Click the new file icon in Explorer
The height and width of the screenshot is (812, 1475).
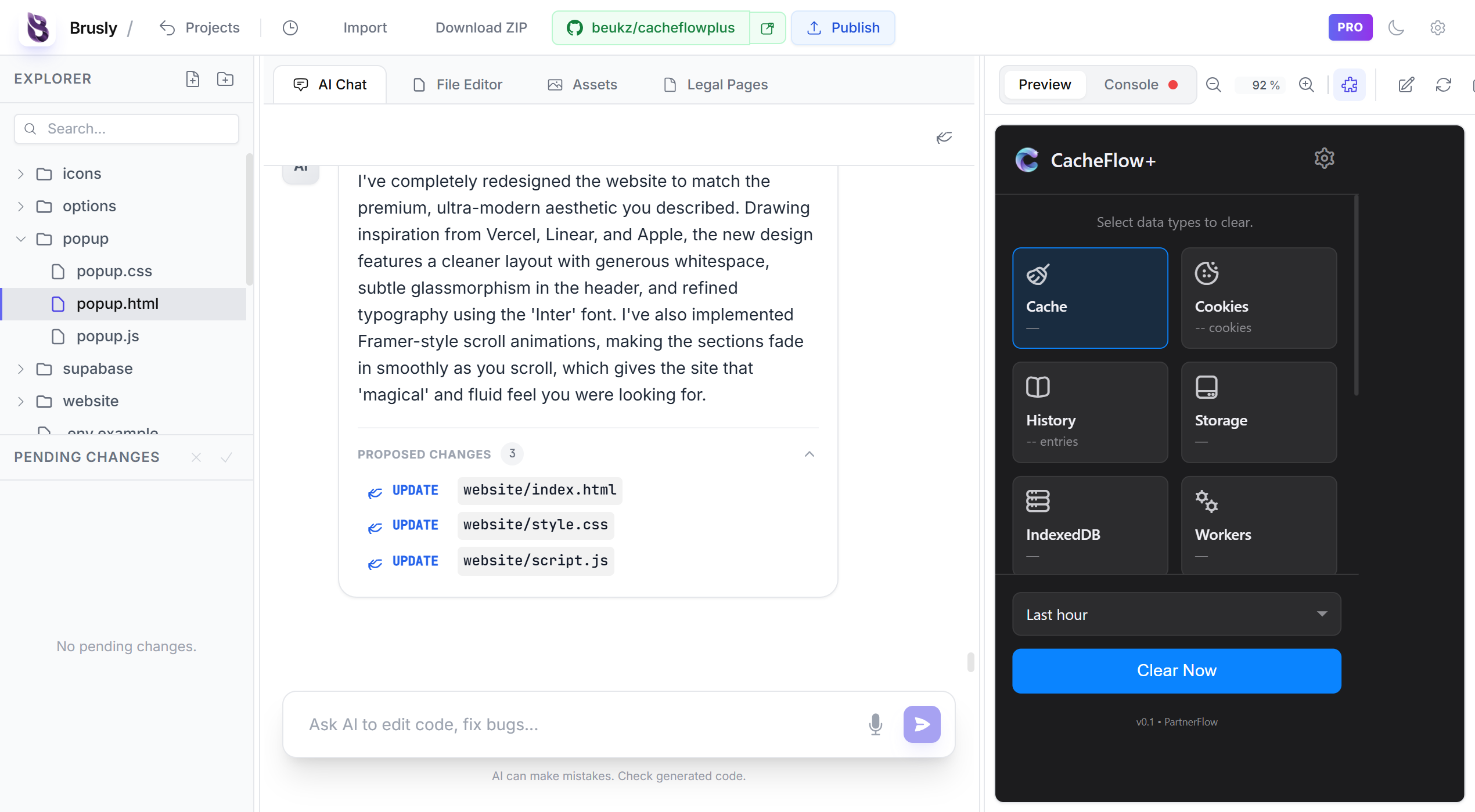pos(193,79)
